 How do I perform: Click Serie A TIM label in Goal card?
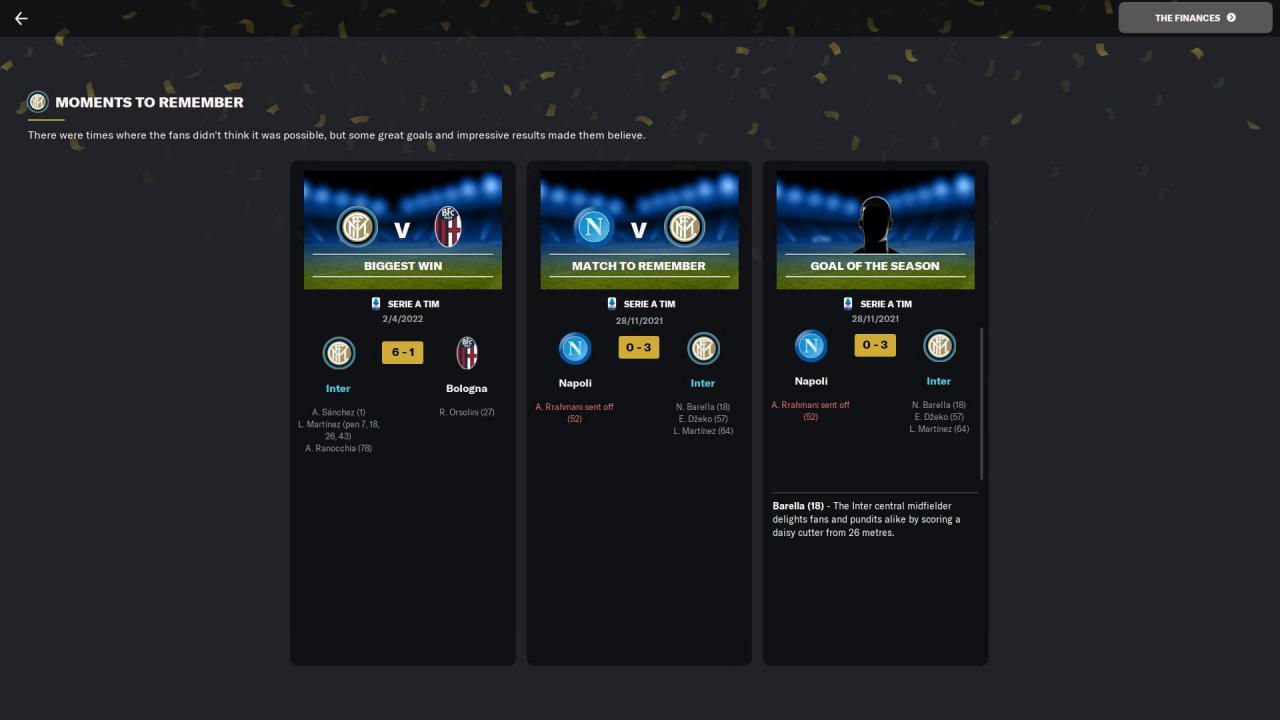[x=886, y=303]
